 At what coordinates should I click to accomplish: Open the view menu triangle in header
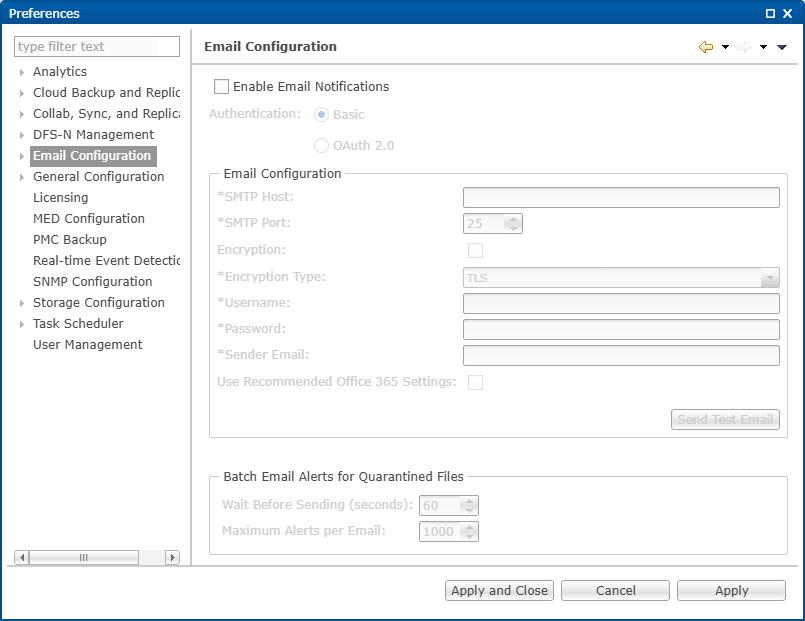point(782,47)
